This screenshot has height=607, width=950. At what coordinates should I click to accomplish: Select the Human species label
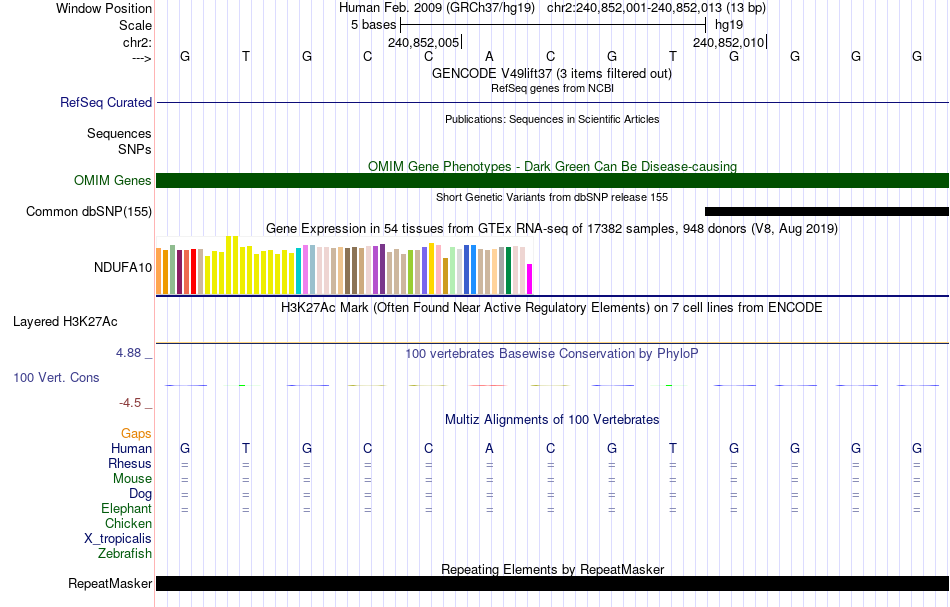pos(131,448)
